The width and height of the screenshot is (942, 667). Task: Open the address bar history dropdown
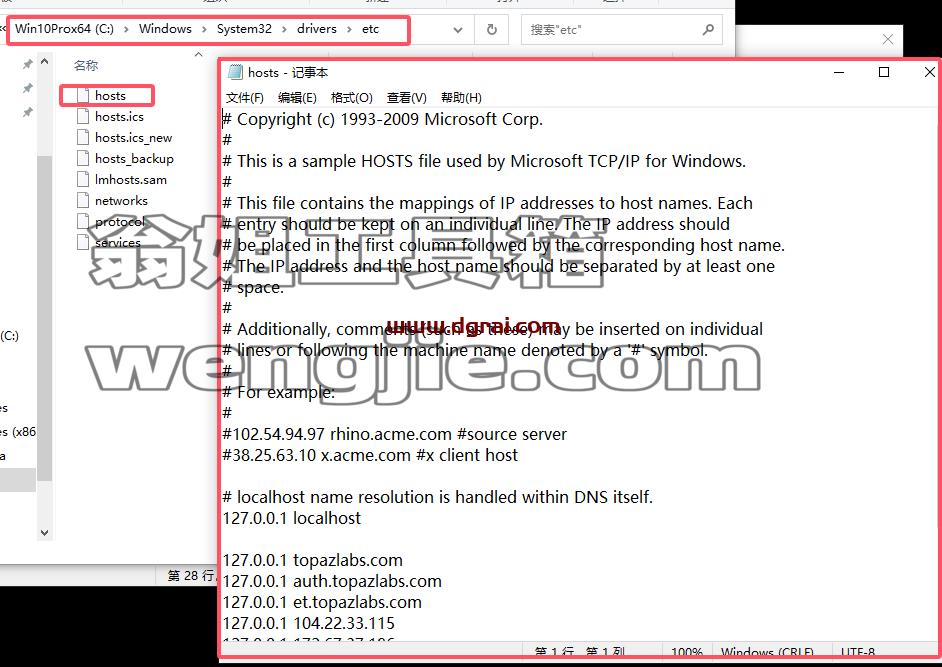click(x=458, y=29)
